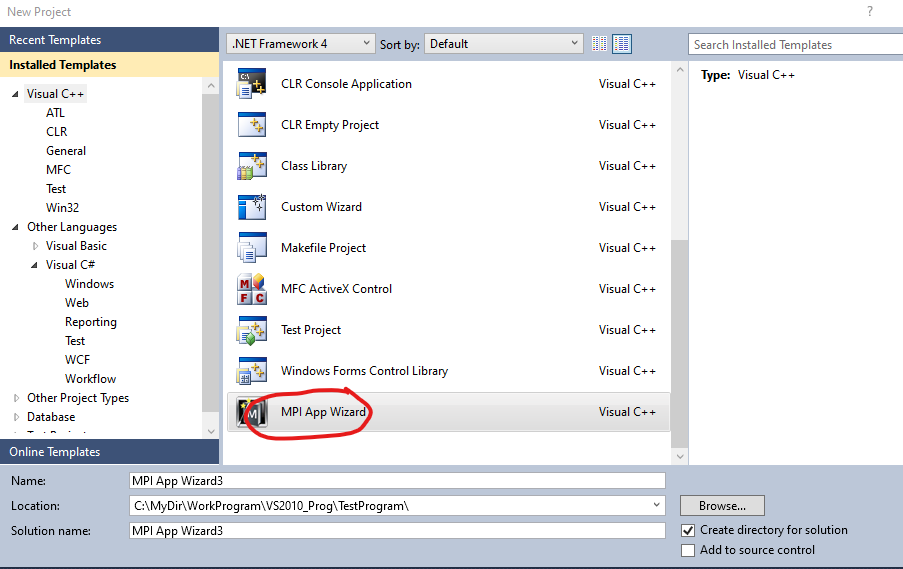This screenshot has width=903, height=569.
Task: Select the Custom Wizard row text
Action: (x=321, y=207)
